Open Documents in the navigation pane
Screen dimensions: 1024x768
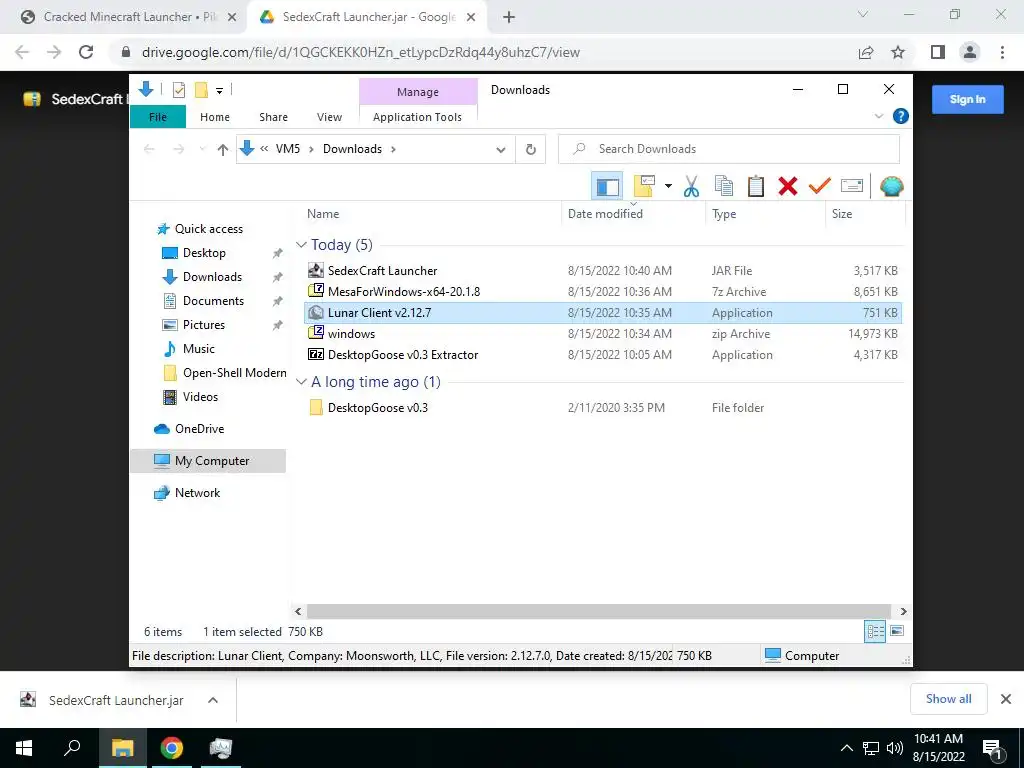point(214,301)
